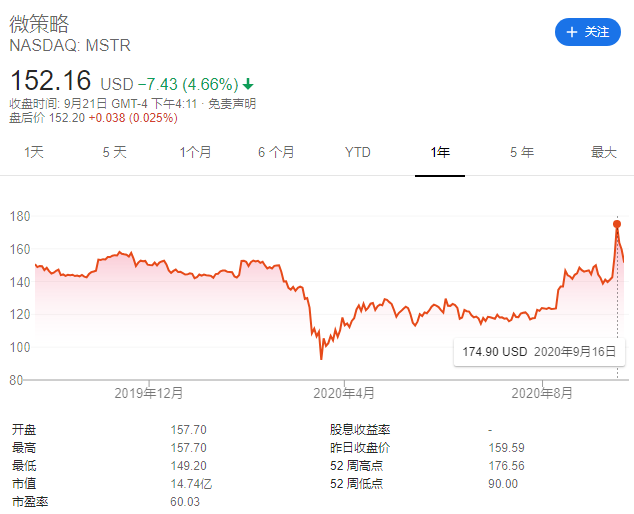Switch to the 1个月 chart range
Screen dimensions: 634x514
[195, 152]
